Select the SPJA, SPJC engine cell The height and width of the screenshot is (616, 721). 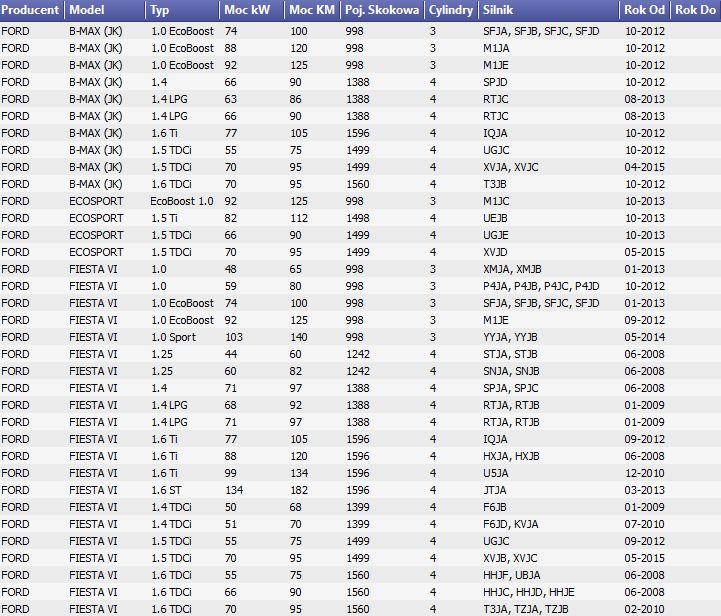pyautogui.click(x=510, y=388)
